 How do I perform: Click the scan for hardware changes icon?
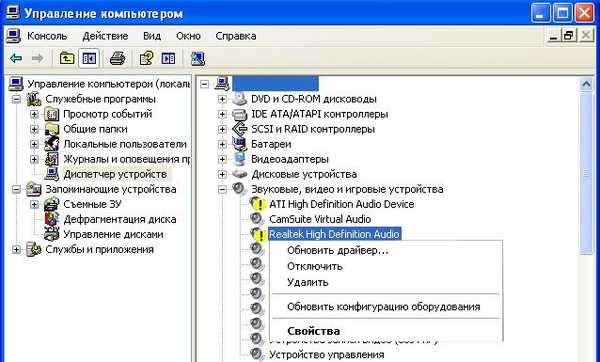198,59
